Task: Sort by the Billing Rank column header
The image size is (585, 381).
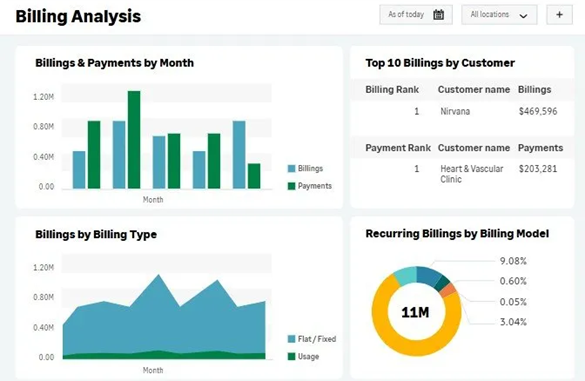Action: [392, 90]
